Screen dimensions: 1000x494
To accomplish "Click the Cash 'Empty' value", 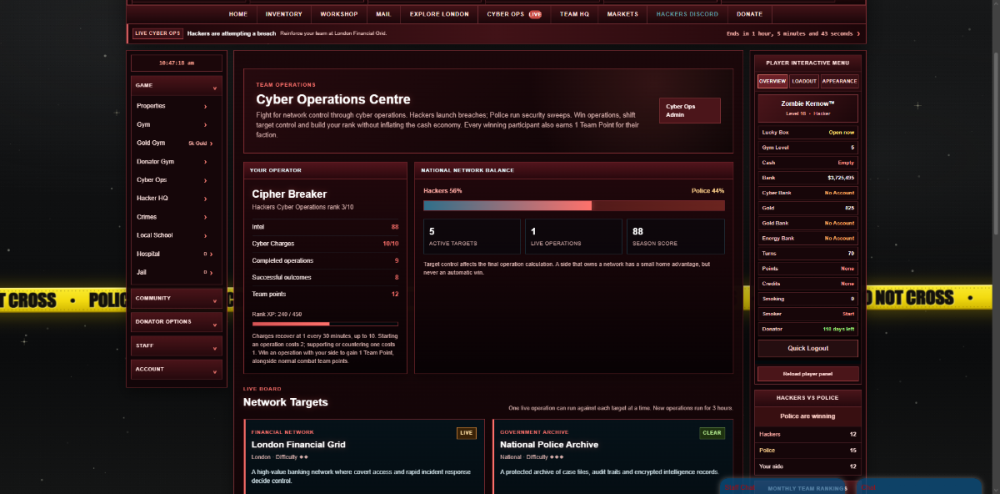I will (x=846, y=163).
